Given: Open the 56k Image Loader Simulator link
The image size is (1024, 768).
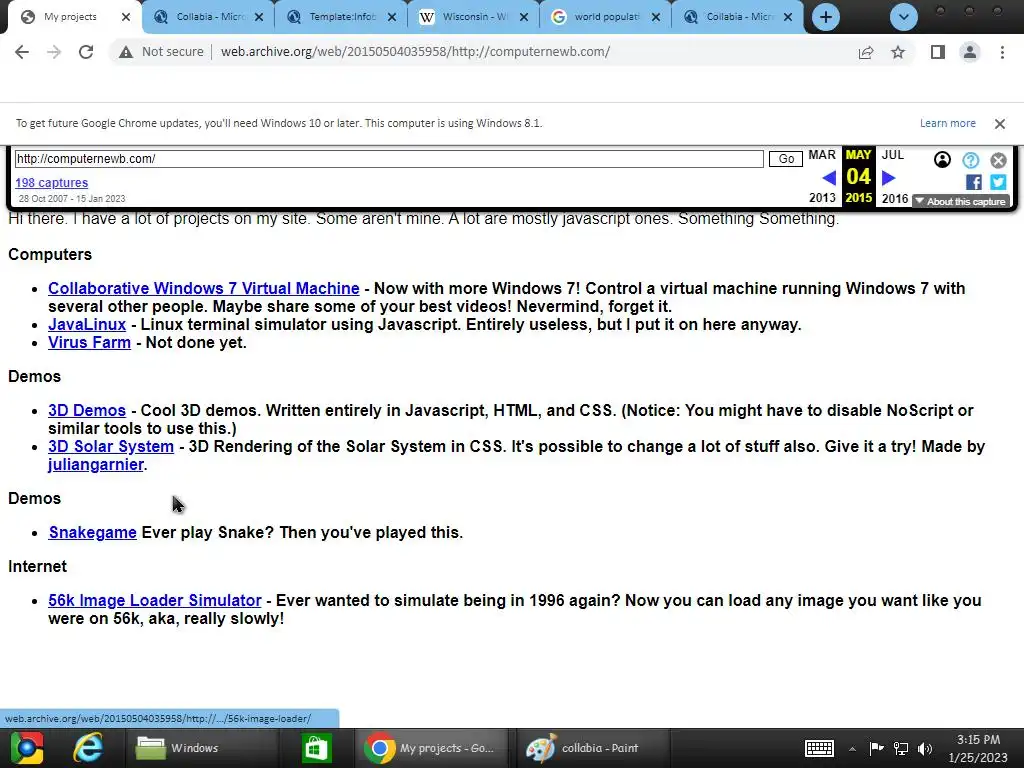Looking at the screenshot, I should coord(155,600).
